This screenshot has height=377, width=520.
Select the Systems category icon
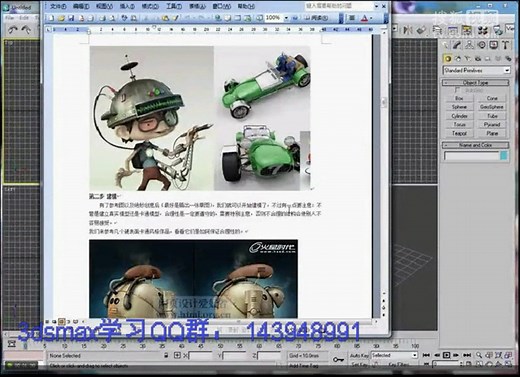point(508,59)
